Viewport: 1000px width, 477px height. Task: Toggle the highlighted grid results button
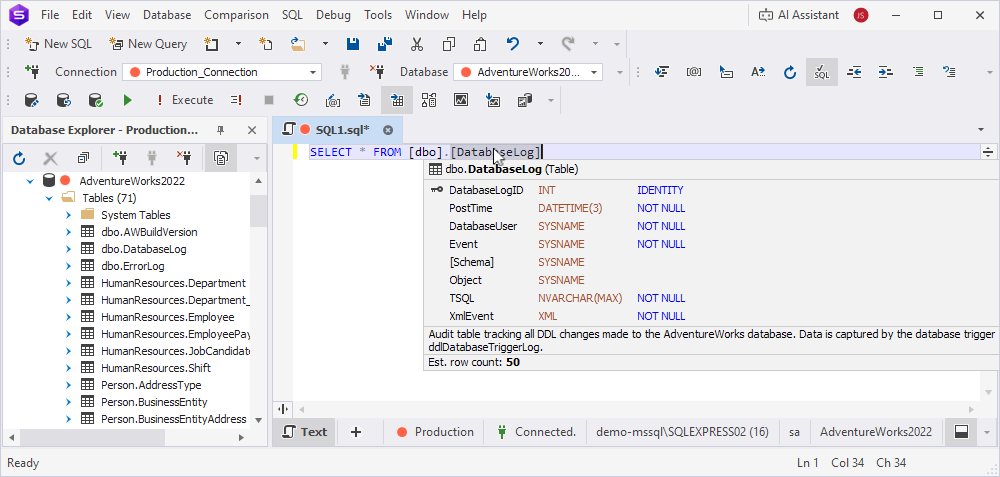[396, 100]
